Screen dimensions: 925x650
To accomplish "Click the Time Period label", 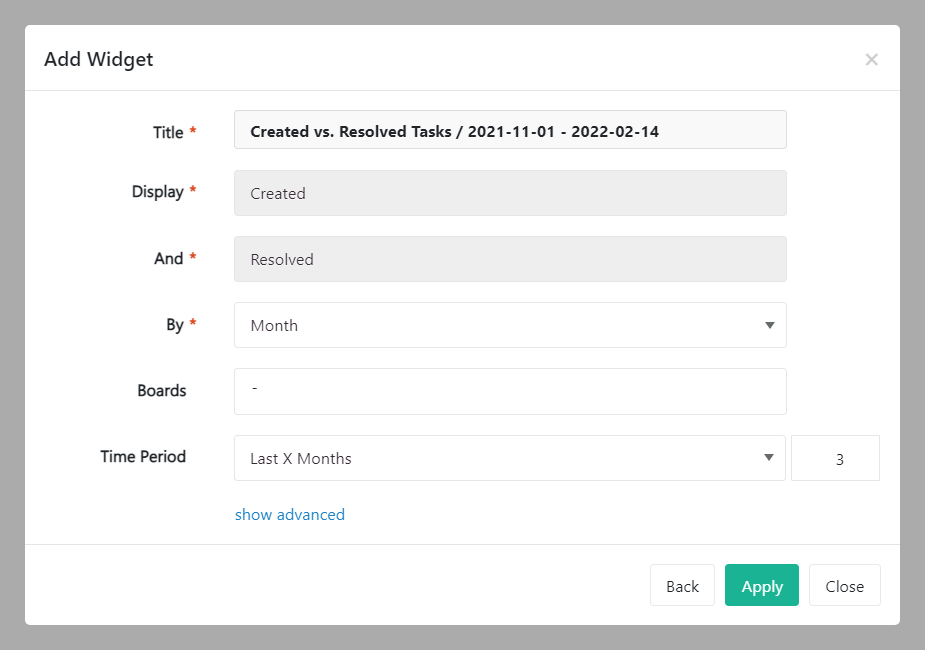I will [143, 456].
